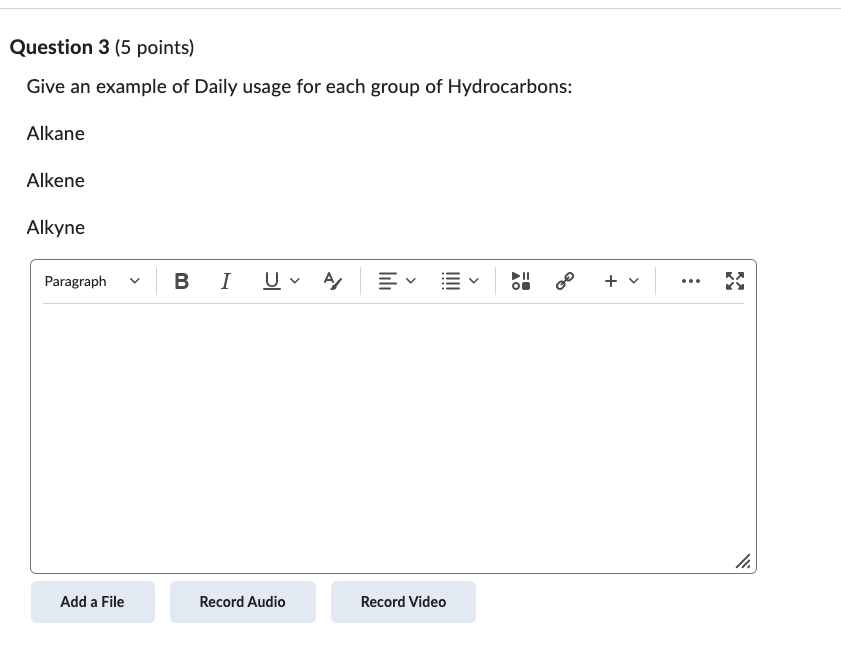
Task: Open the text alignment dropdown
Action: pyautogui.click(x=396, y=281)
